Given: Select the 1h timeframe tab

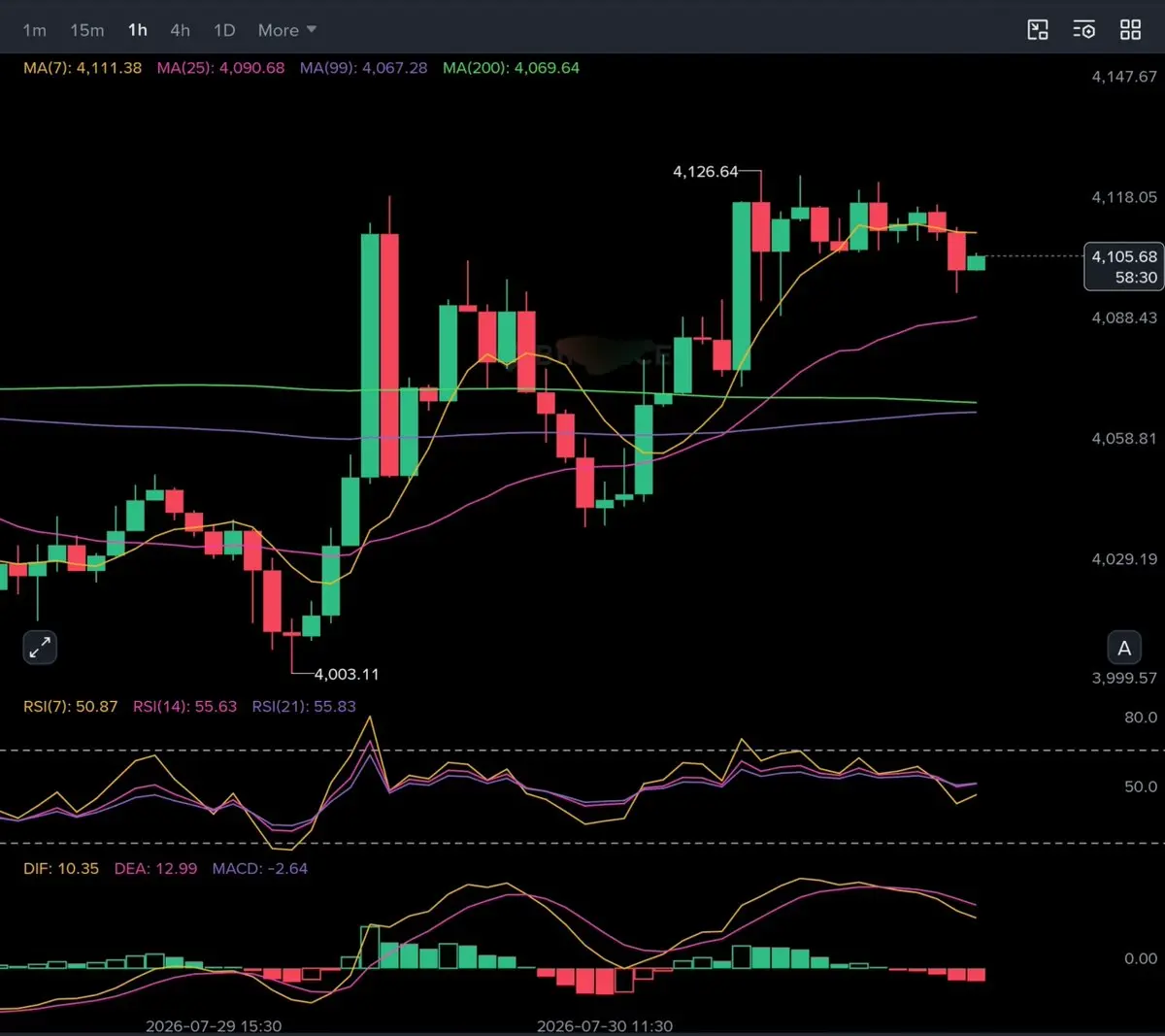Looking at the screenshot, I should (x=138, y=30).
